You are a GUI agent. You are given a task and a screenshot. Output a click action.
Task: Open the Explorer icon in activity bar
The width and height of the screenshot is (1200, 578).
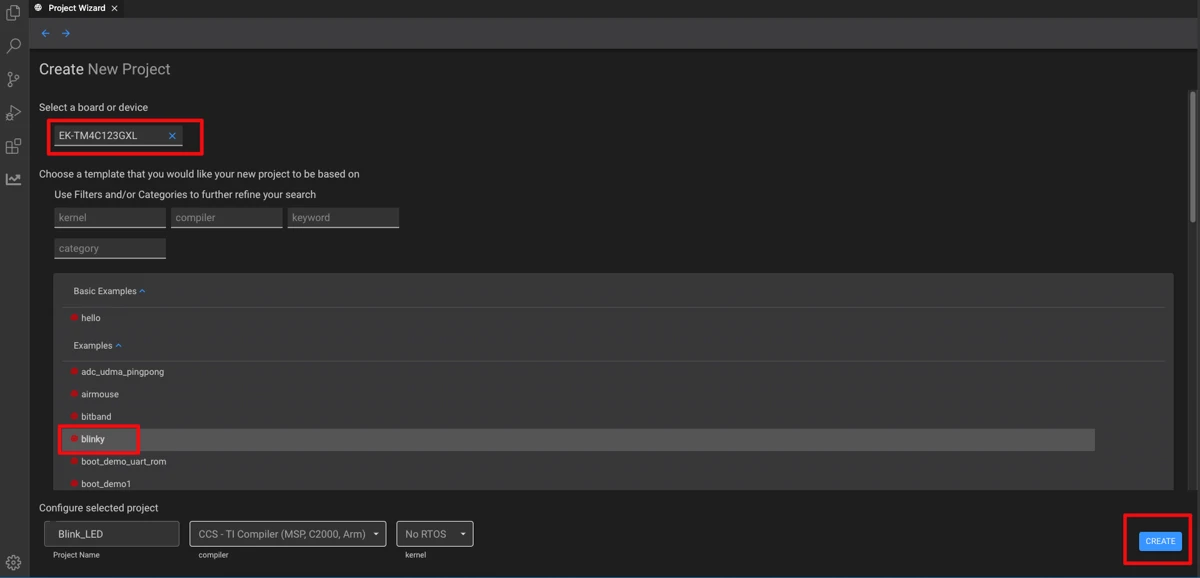tap(13, 13)
